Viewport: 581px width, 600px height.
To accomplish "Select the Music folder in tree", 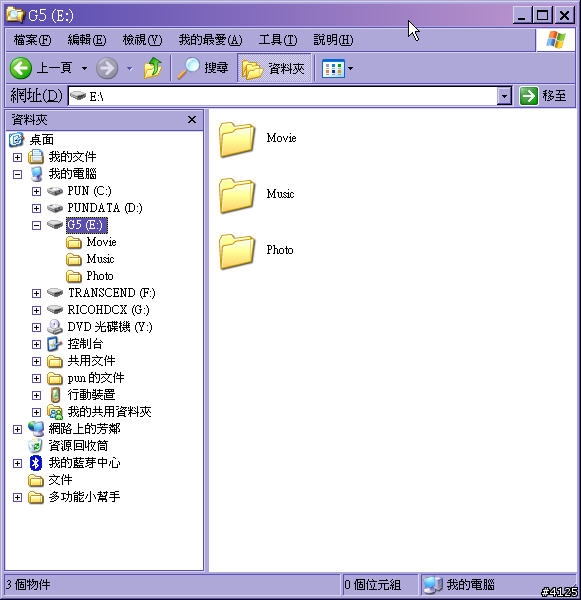I will tap(90, 259).
